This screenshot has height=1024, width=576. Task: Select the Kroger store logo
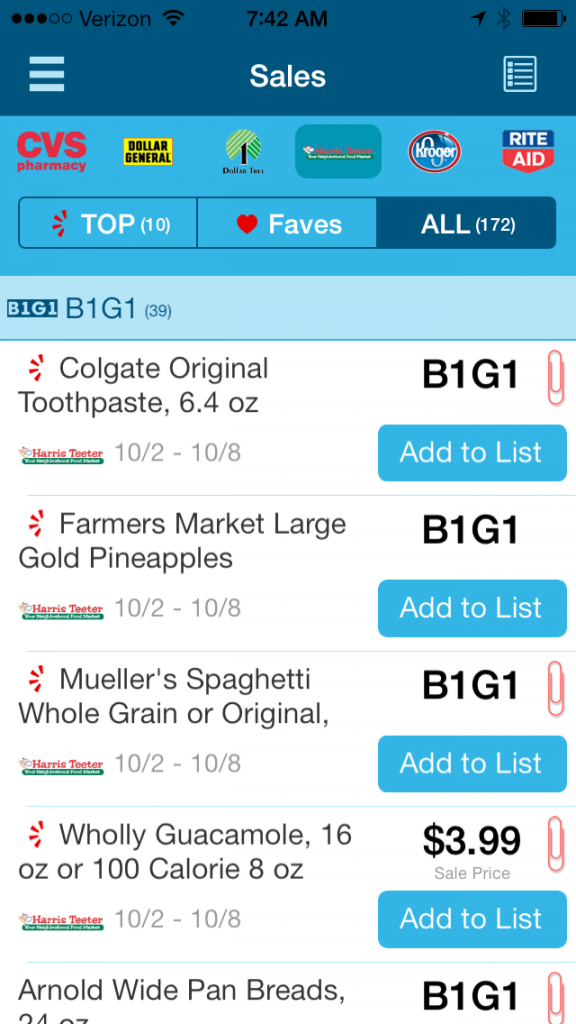click(x=434, y=152)
